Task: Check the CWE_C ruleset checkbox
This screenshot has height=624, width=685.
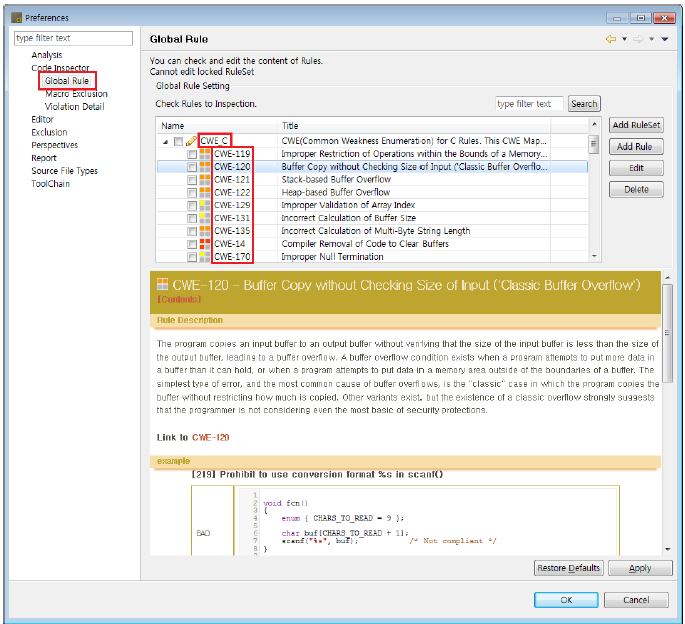Action: [x=178, y=142]
